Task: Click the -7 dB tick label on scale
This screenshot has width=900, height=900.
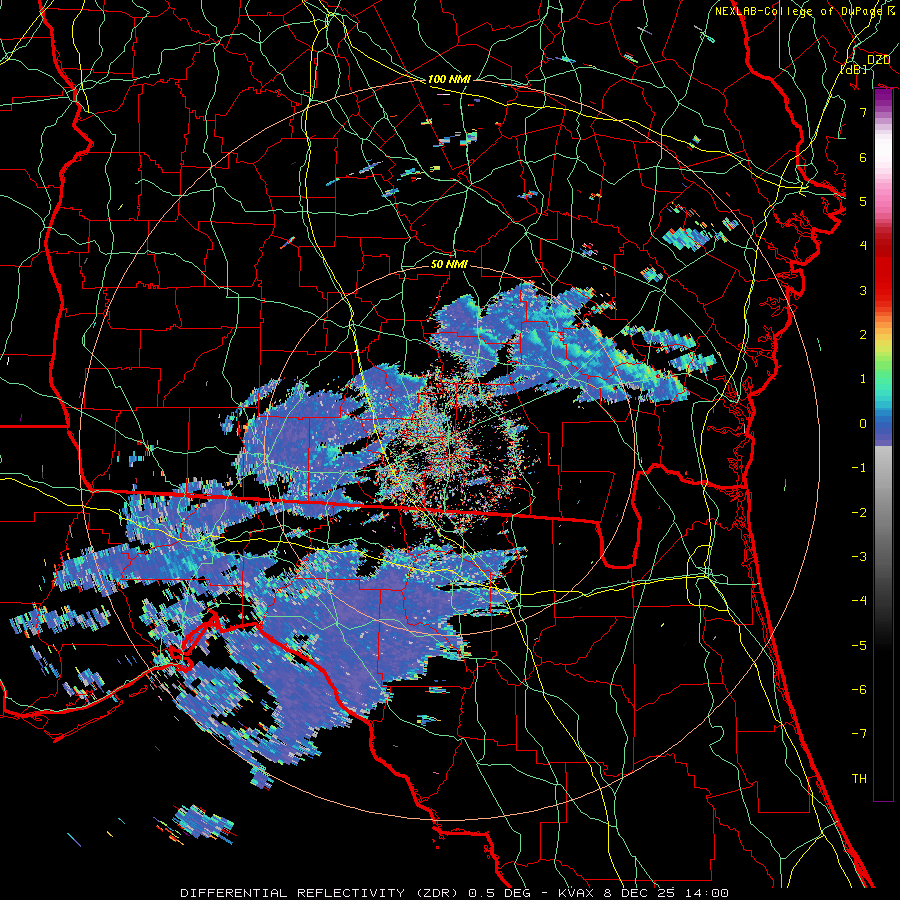Action: click(859, 734)
